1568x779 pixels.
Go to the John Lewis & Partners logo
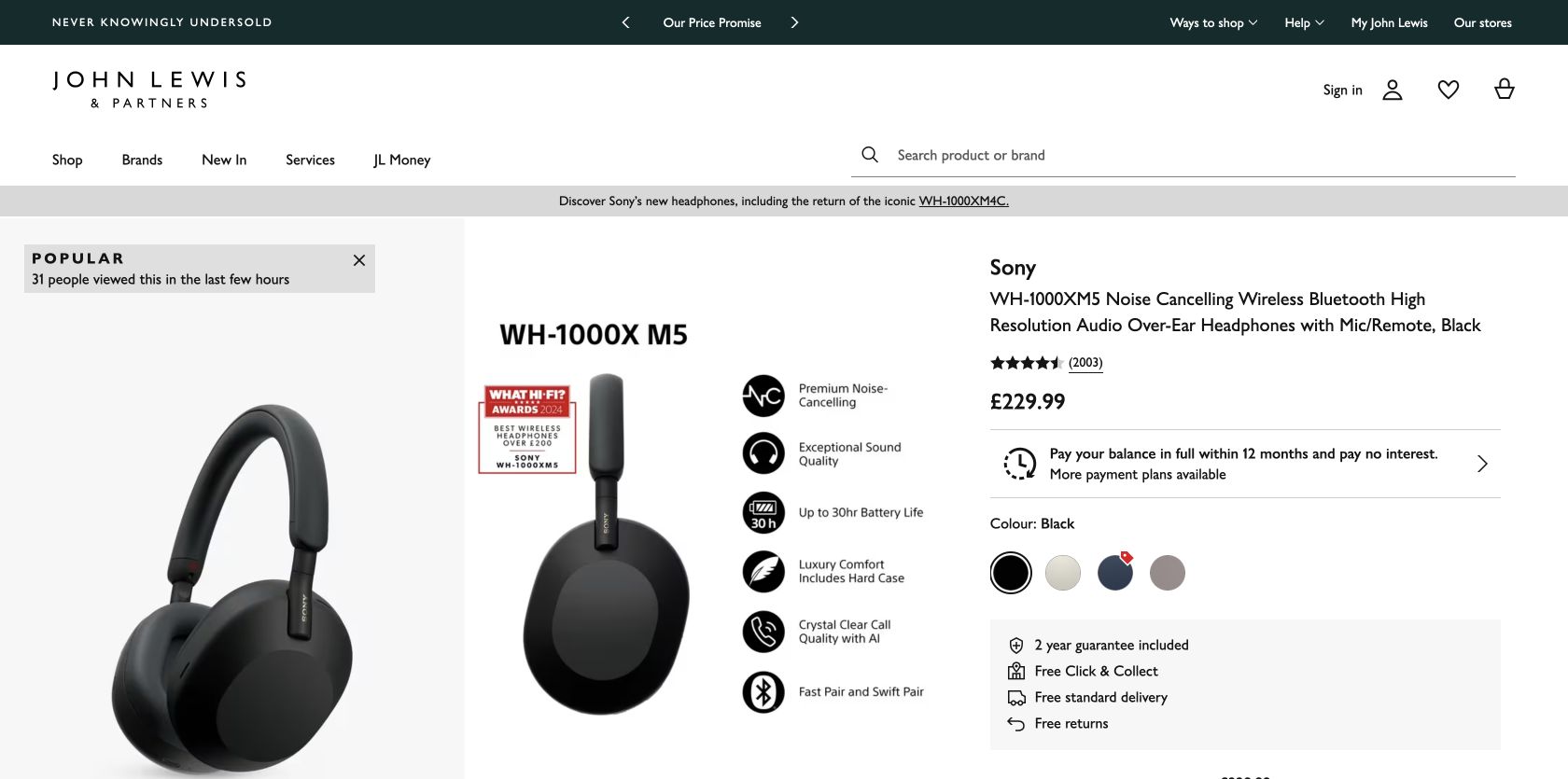click(149, 90)
